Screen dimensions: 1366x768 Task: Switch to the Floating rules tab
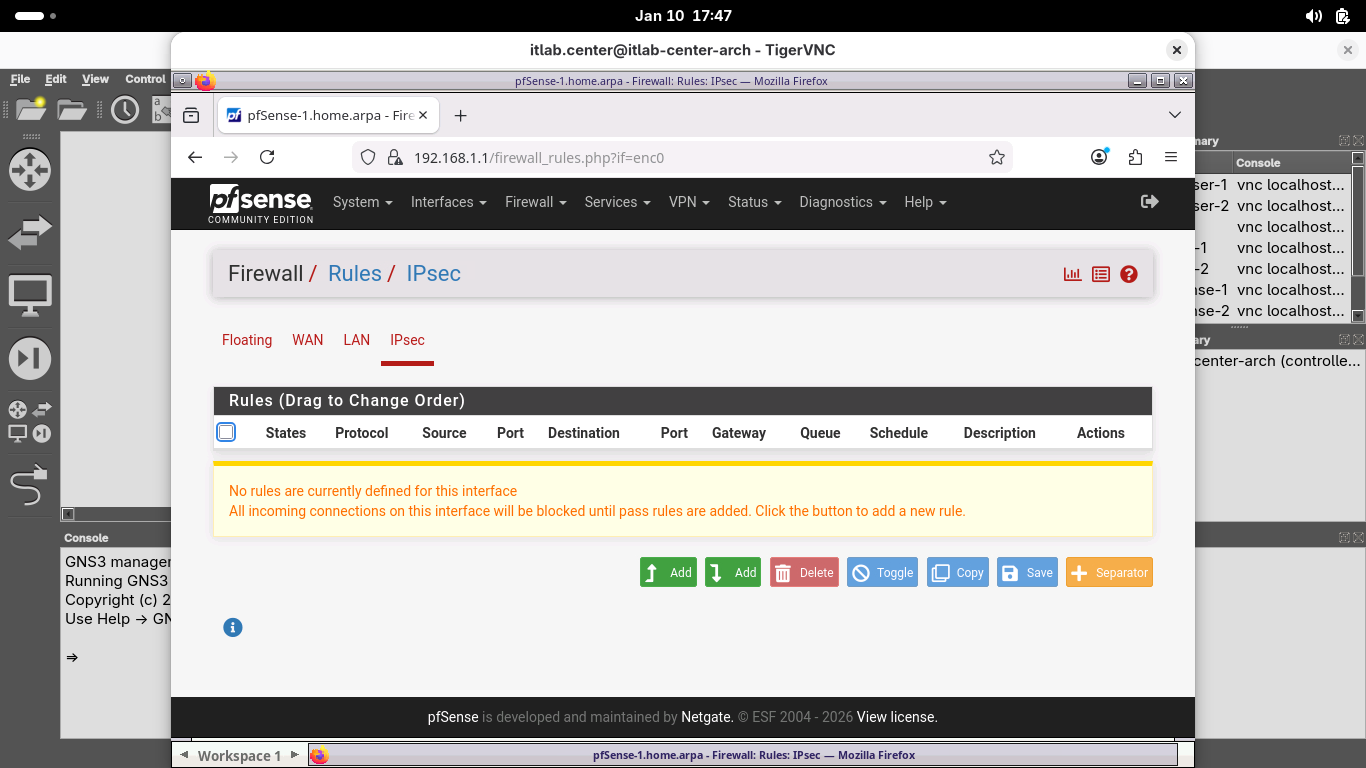247,340
